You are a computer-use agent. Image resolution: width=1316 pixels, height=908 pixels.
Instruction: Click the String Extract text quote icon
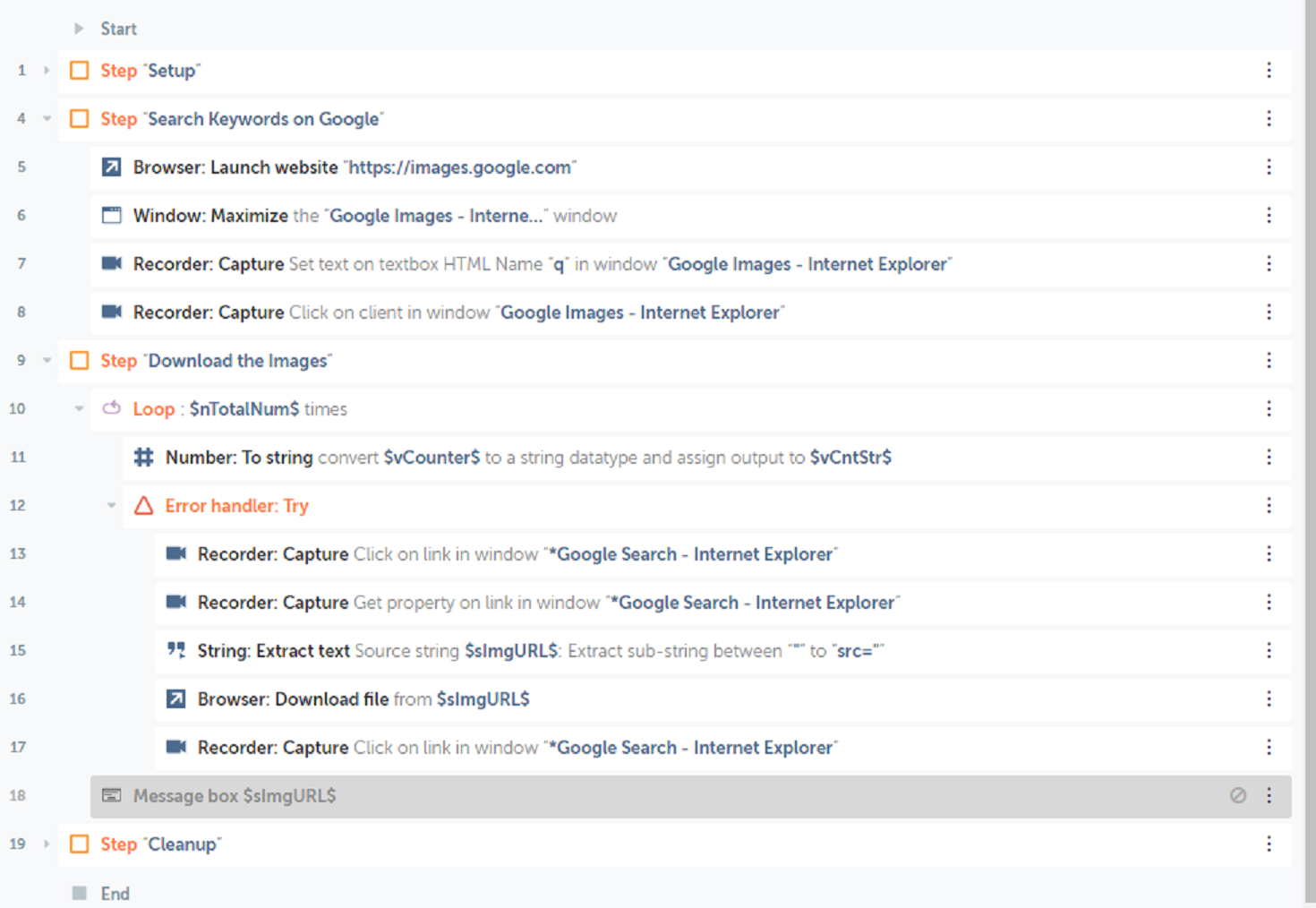click(175, 651)
